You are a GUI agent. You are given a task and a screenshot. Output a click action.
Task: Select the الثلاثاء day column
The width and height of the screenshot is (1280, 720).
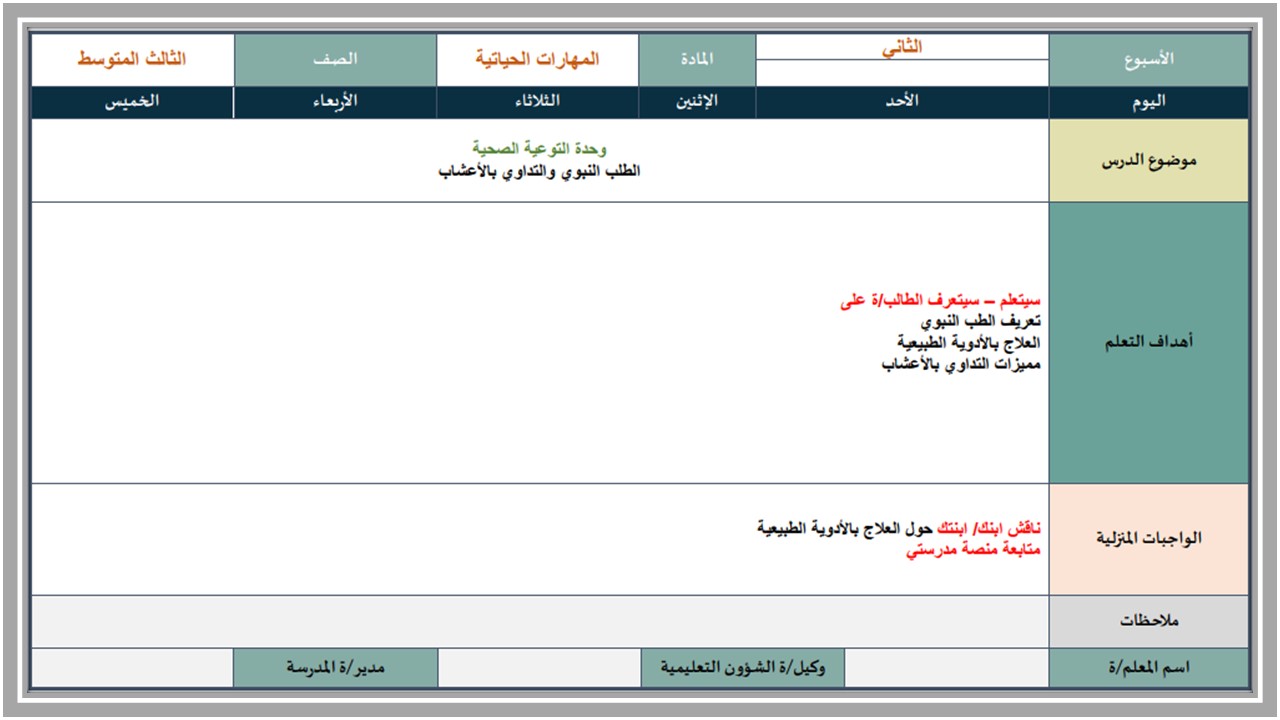click(x=537, y=102)
